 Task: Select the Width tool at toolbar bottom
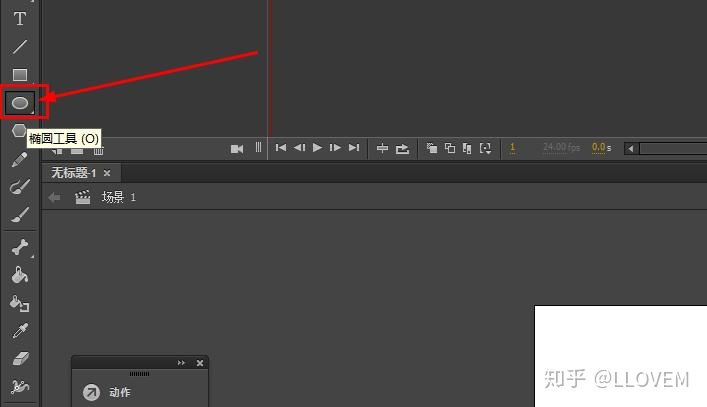click(20, 387)
